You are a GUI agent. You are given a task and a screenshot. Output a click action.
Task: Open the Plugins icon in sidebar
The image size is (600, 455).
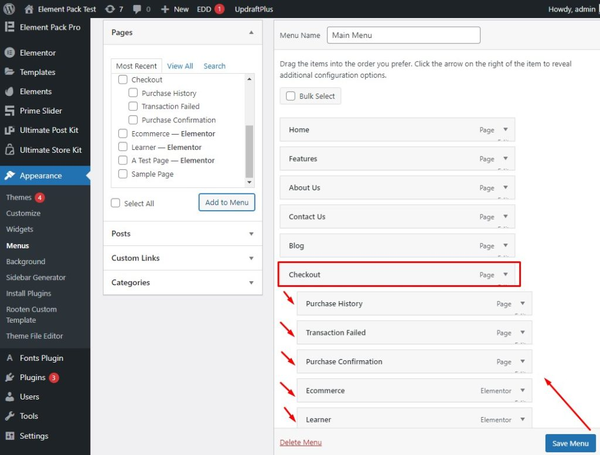pos(10,378)
